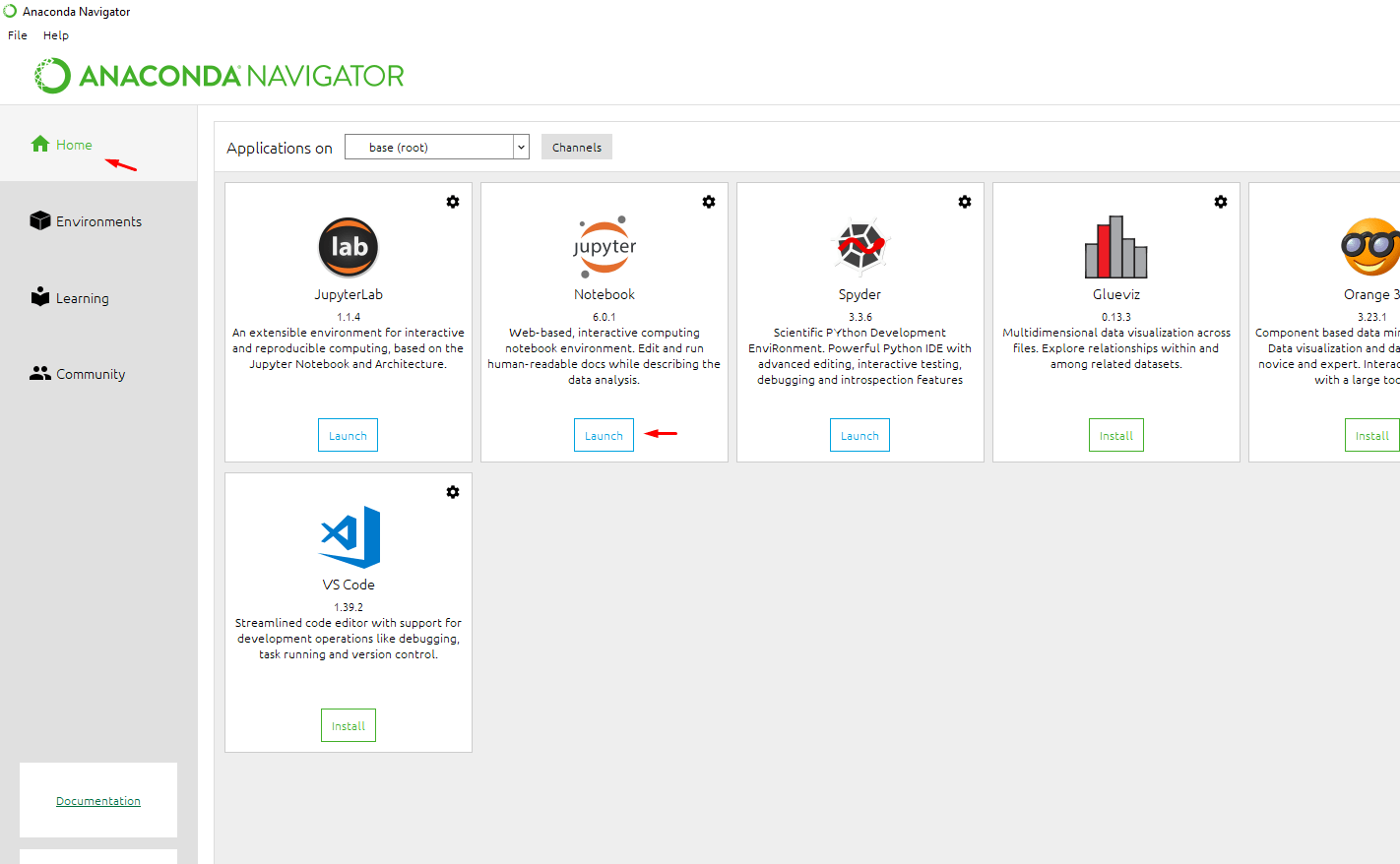Launch Spyder
The width and height of the screenshot is (1400, 864).
pos(859,435)
